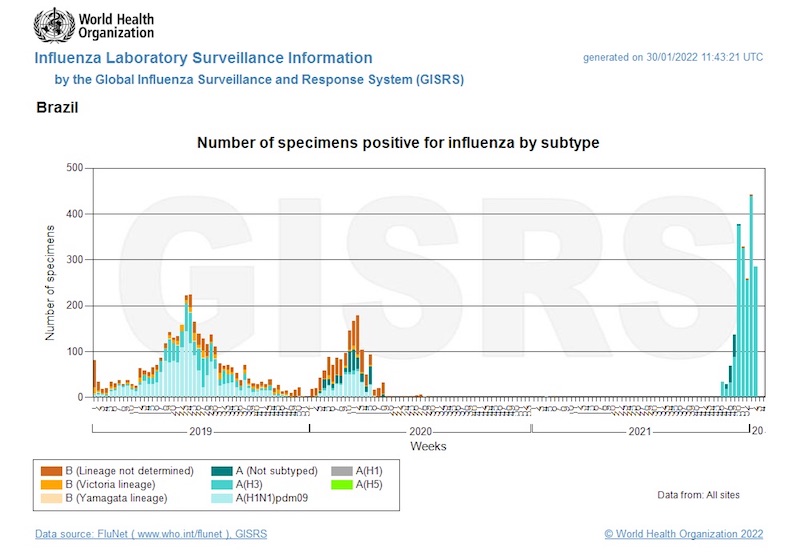The width and height of the screenshot is (800, 552).
Task: Click the 200 y-axis tick label
Action: coord(74,306)
